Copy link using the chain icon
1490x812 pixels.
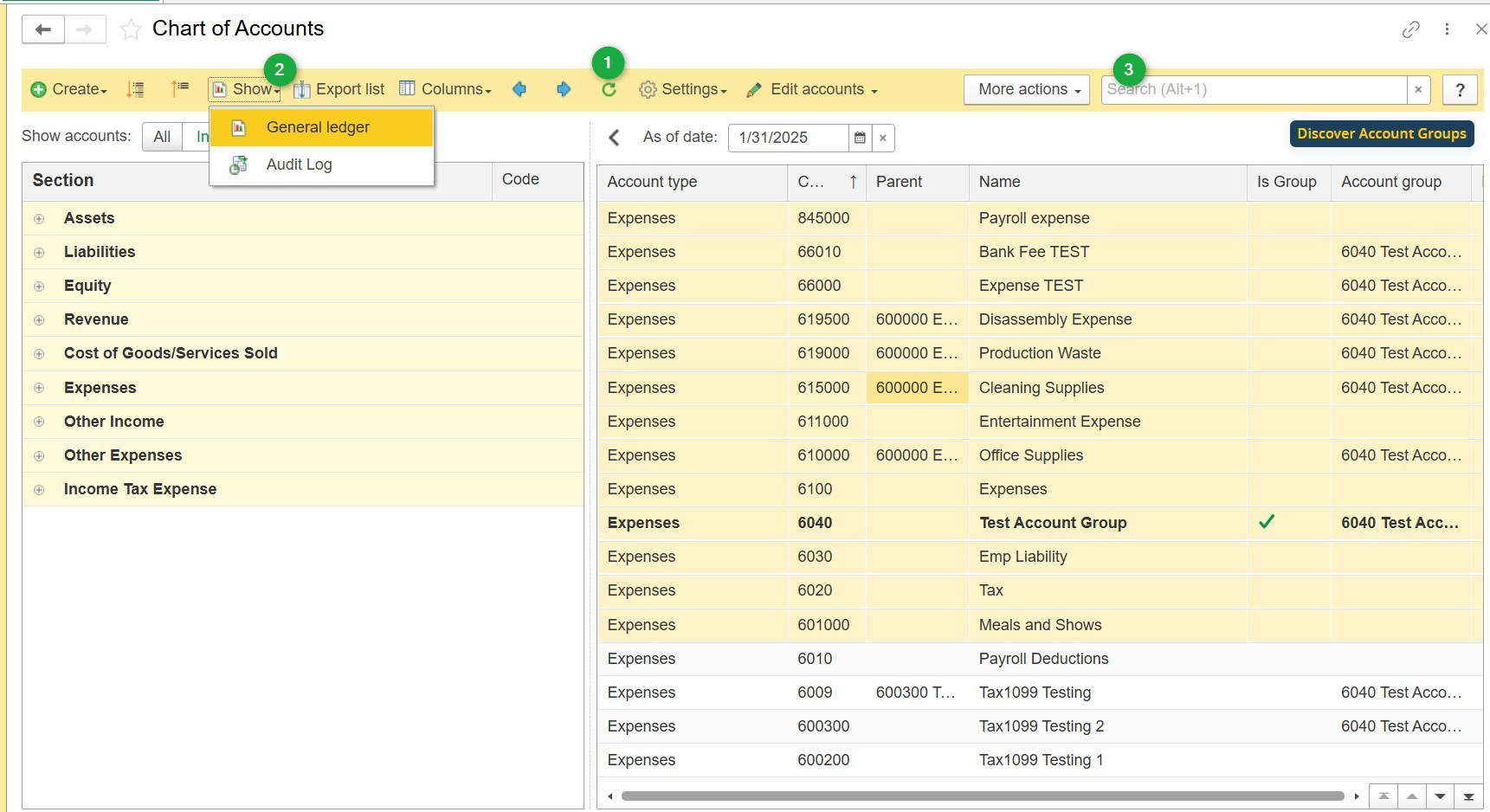pos(1411,29)
